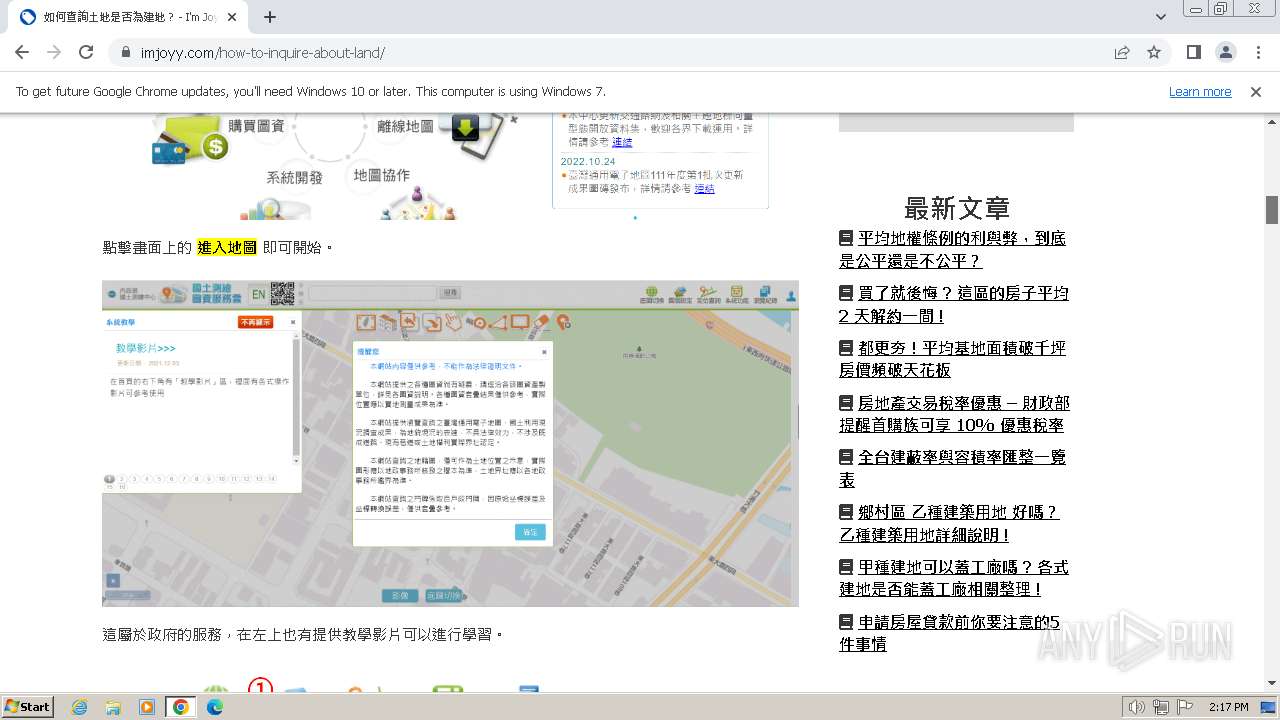This screenshot has width=1280, height=720.
Task: Click paragraph 這屬於政府的服務
Action: pos(302,634)
